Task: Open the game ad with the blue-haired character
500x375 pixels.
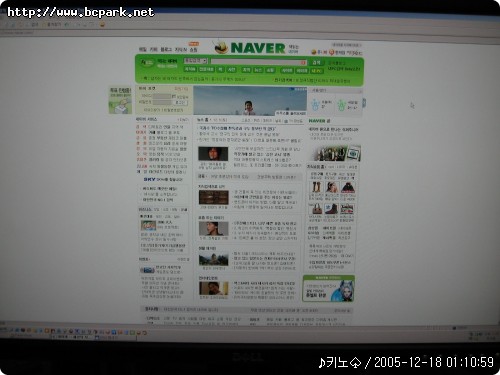Action: tap(329, 289)
